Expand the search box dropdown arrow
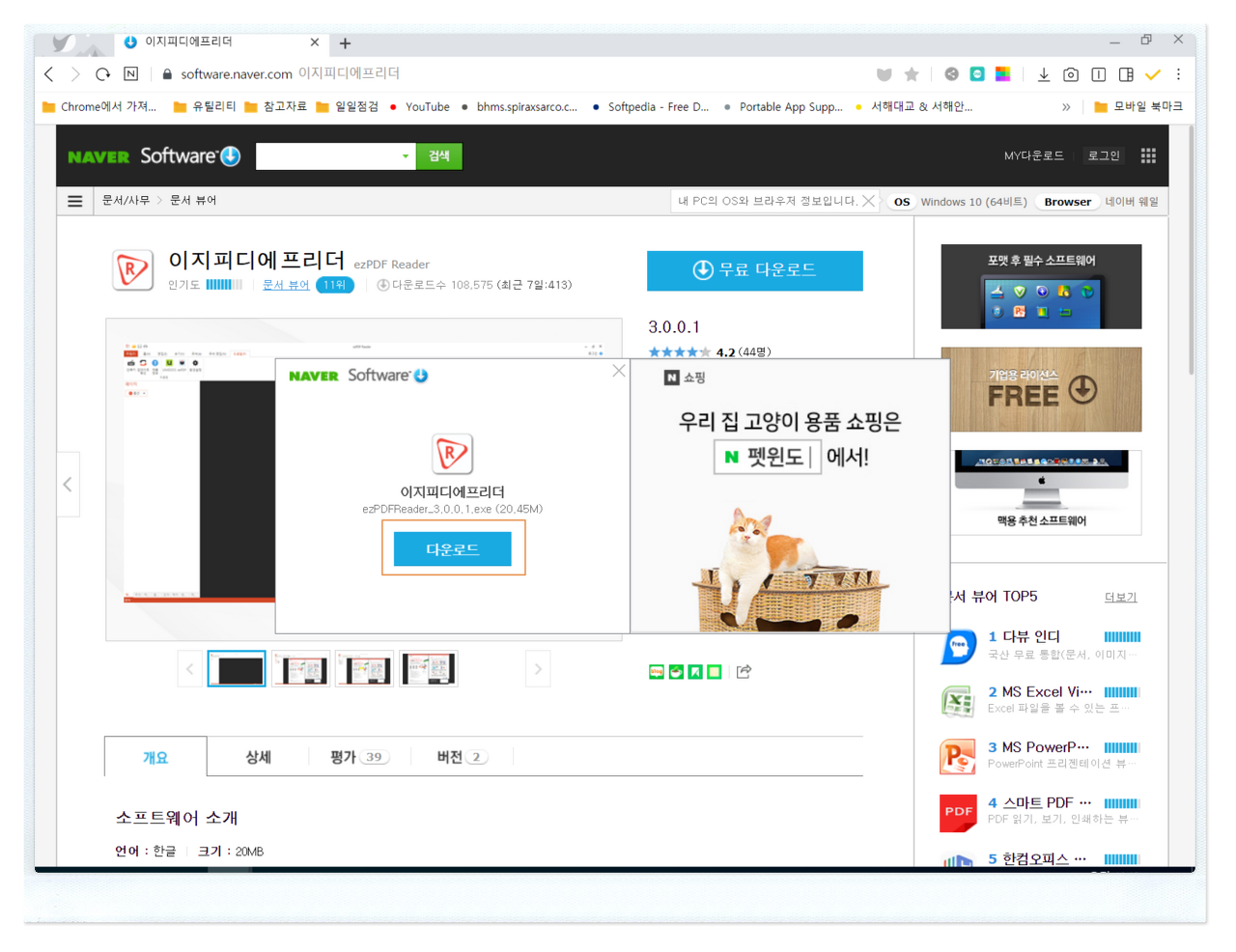1236x952 pixels. pyautogui.click(x=406, y=155)
